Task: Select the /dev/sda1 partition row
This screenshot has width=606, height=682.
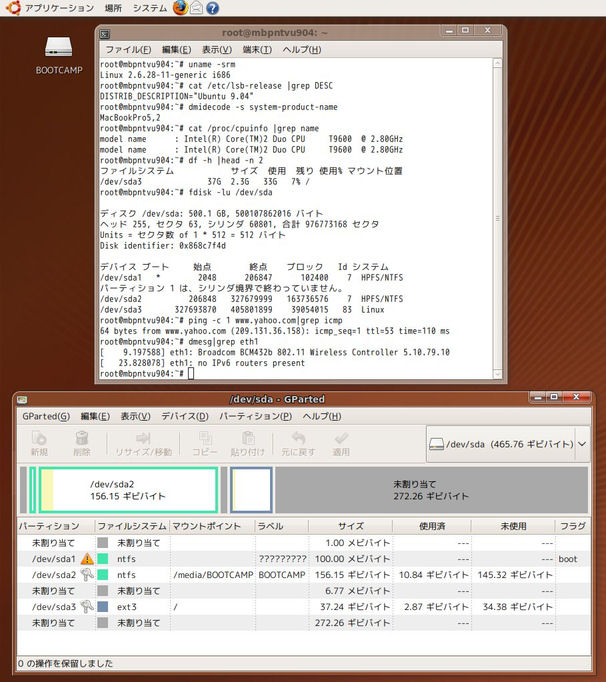Action: pyautogui.click(x=304, y=558)
